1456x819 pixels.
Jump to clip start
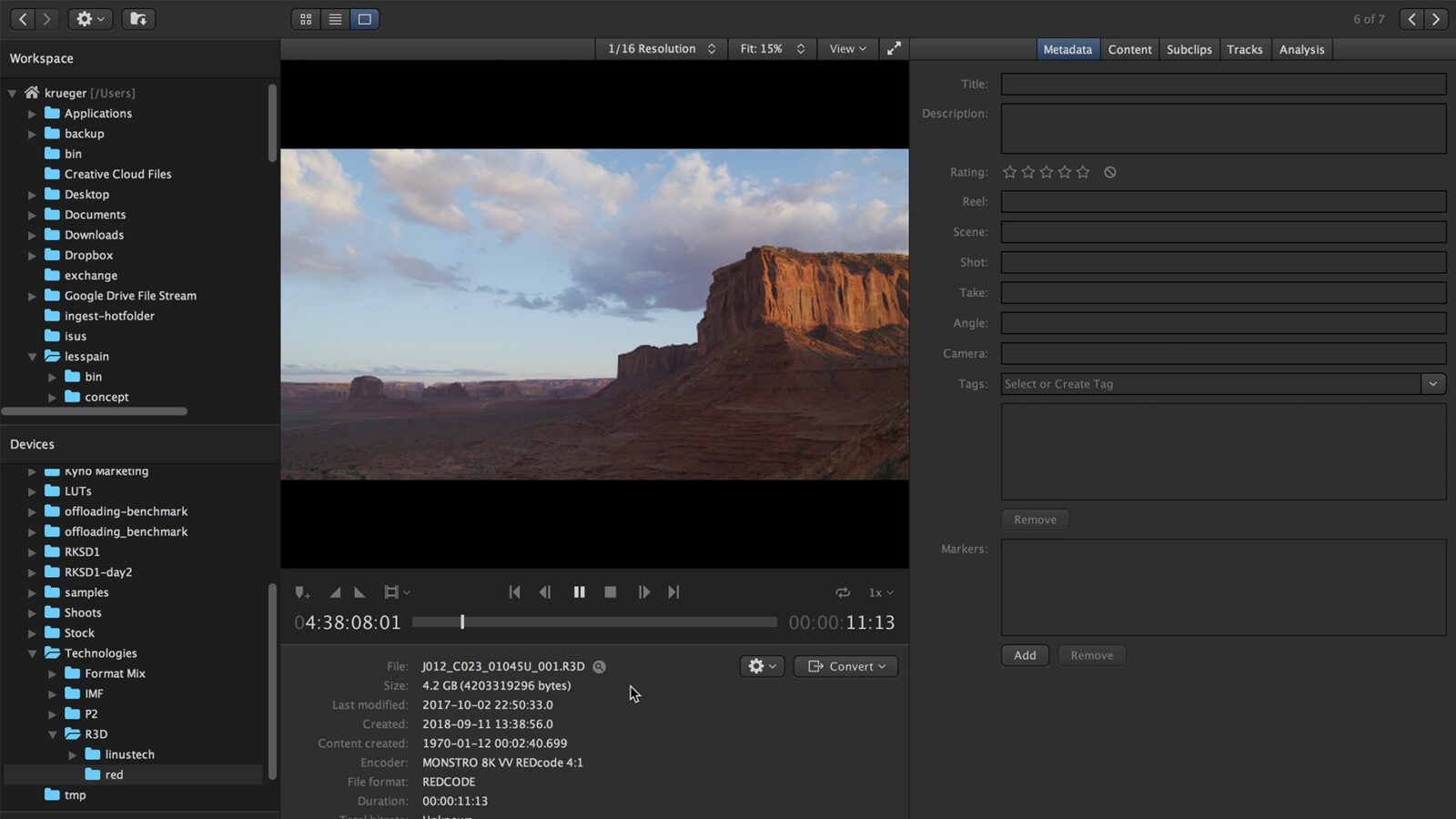[x=514, y=592]
